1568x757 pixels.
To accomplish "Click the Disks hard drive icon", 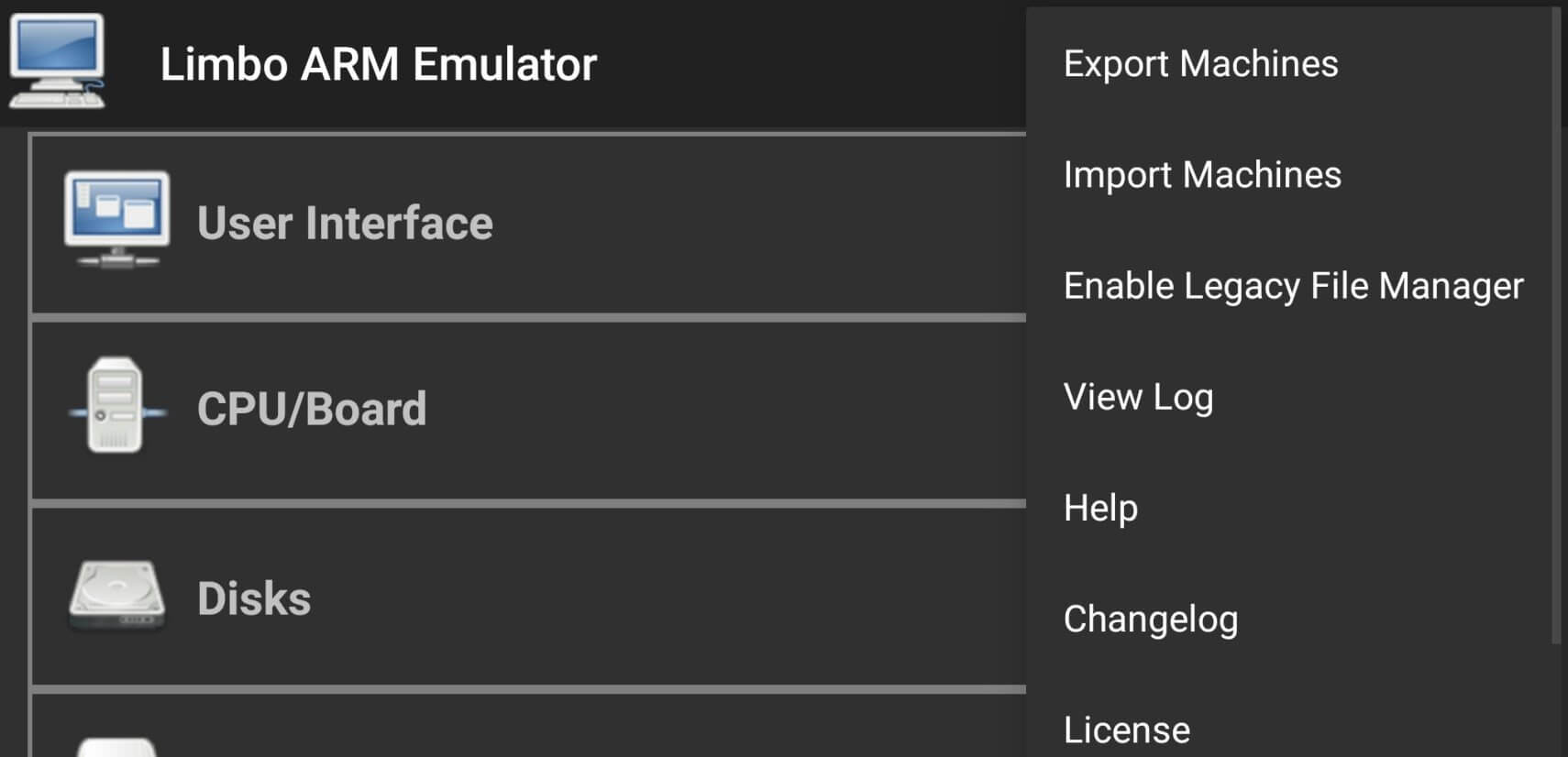I will click(x=116, y=596).
